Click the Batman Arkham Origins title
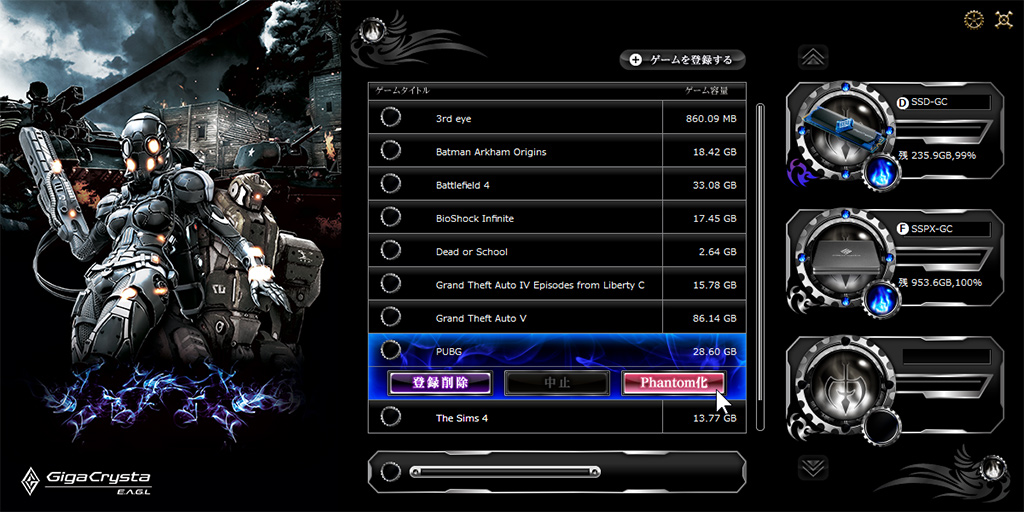The image size is (1024, 512). [x=491, y=152]
